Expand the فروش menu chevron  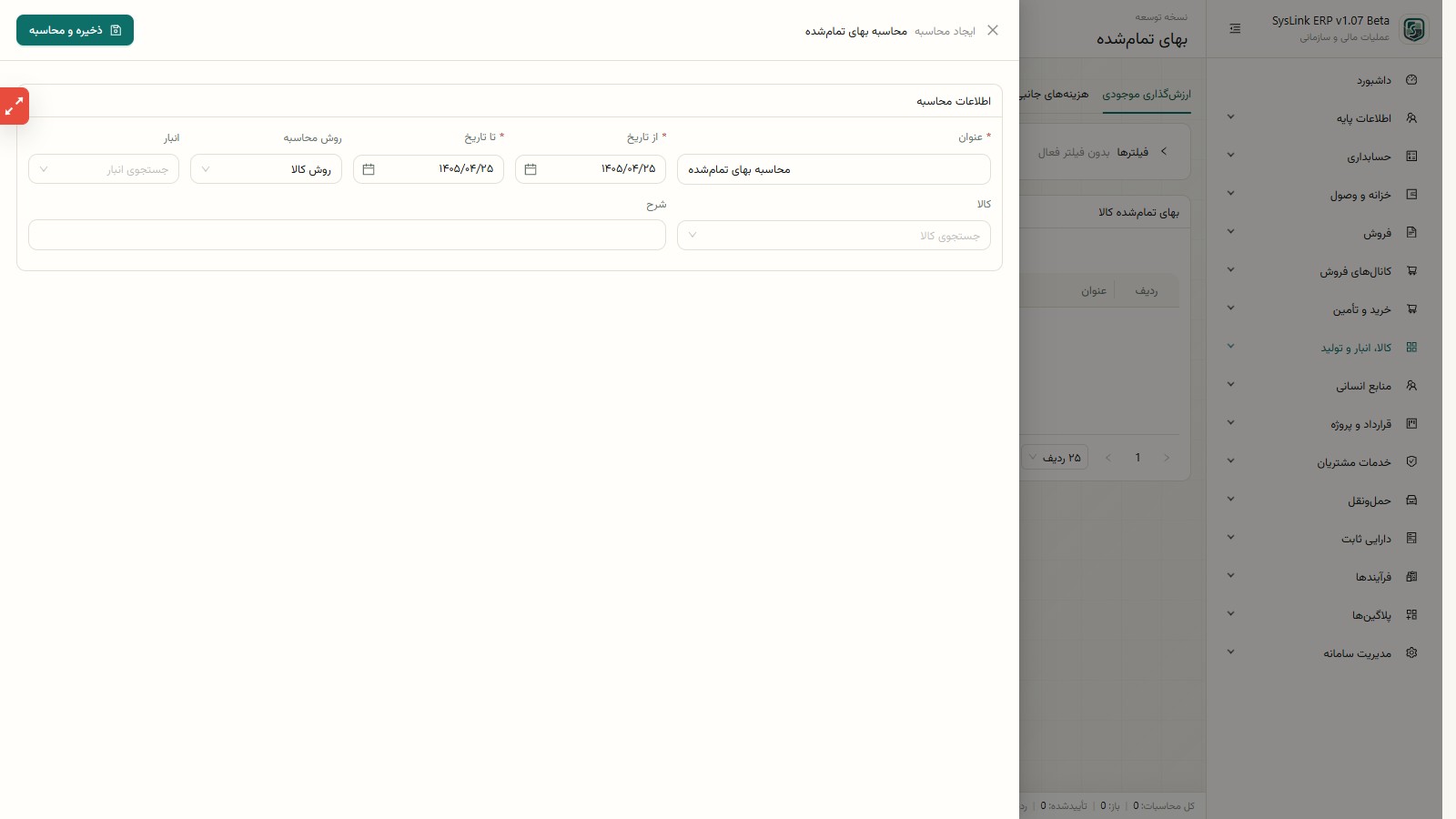point(1230,232)
